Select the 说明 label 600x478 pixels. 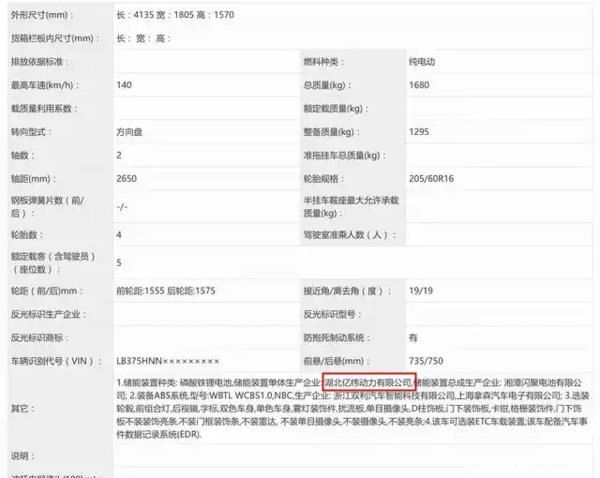pyautogui.click(x=22, y=456)
